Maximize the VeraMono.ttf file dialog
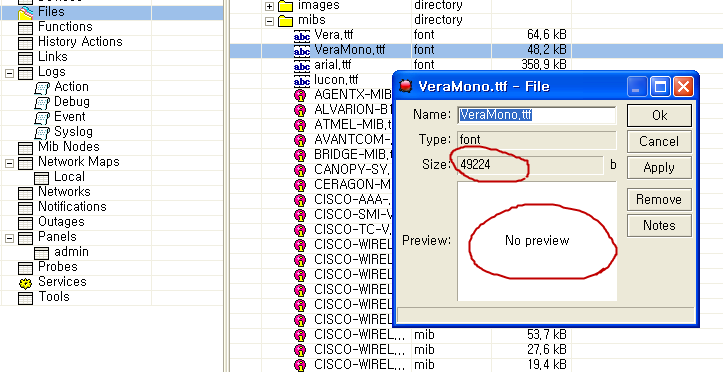Viewport: 723px width, 372px height. (x=660, y=87)
